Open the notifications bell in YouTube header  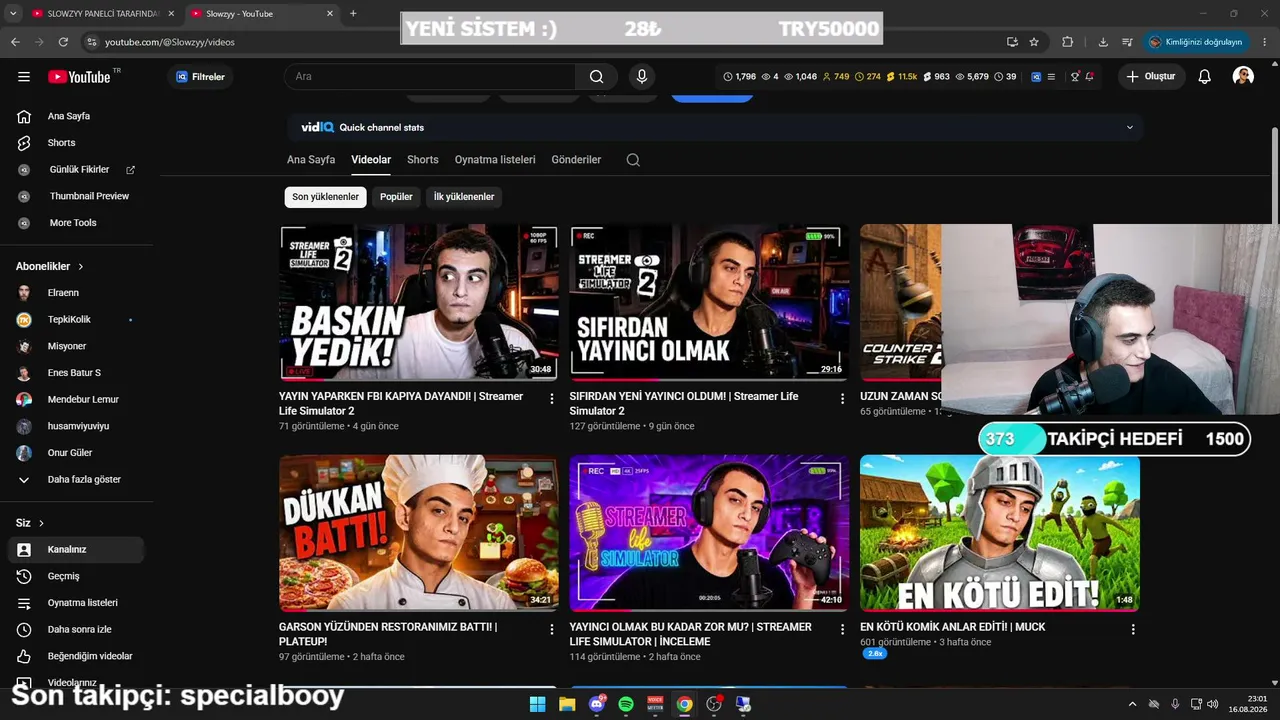1205,77
